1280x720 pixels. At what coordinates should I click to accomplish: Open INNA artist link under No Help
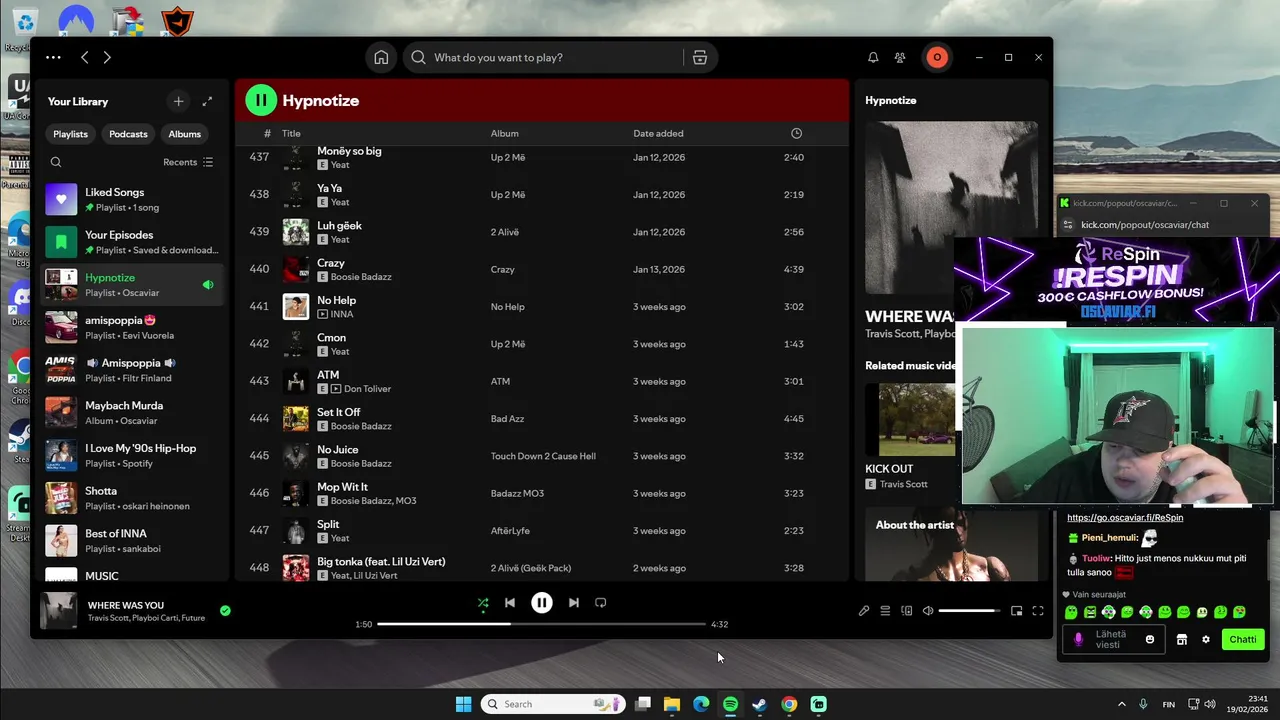342,314
